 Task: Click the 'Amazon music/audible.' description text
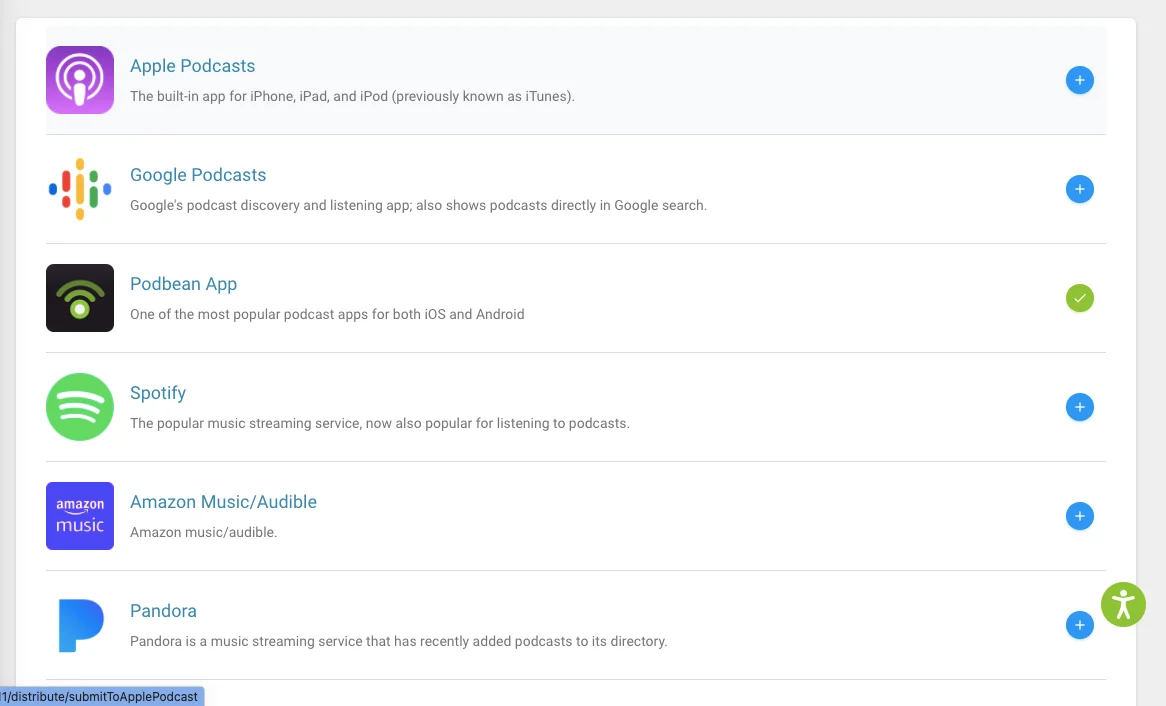[203, 532]
